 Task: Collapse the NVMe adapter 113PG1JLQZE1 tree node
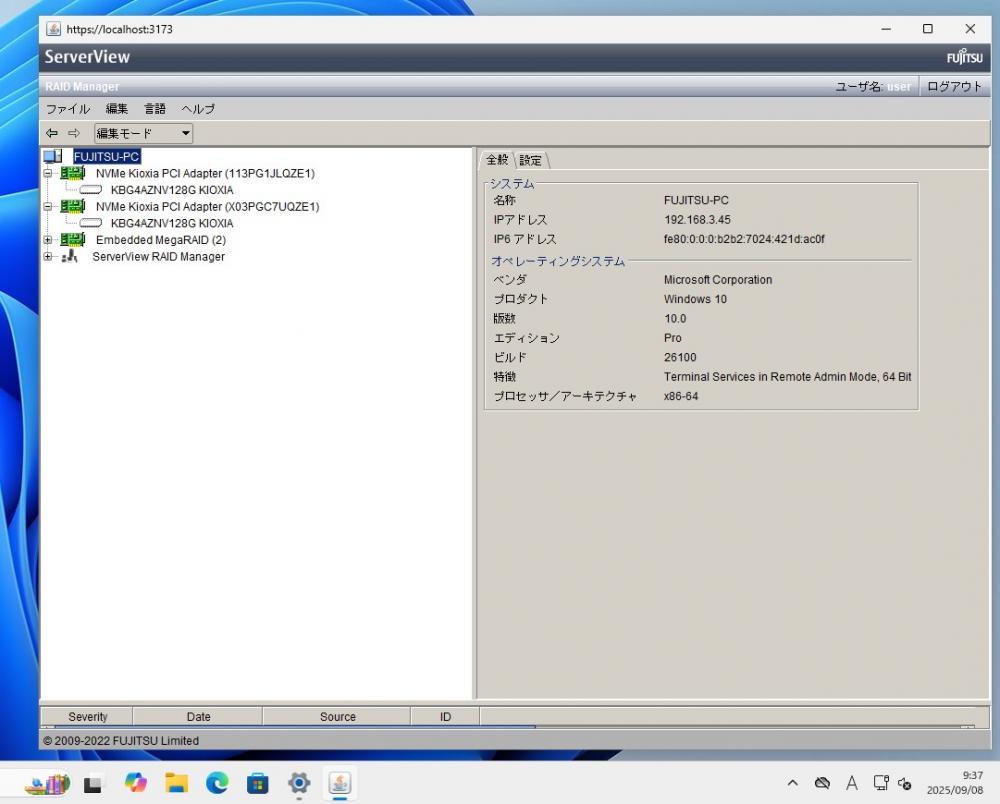coord(48,173)
